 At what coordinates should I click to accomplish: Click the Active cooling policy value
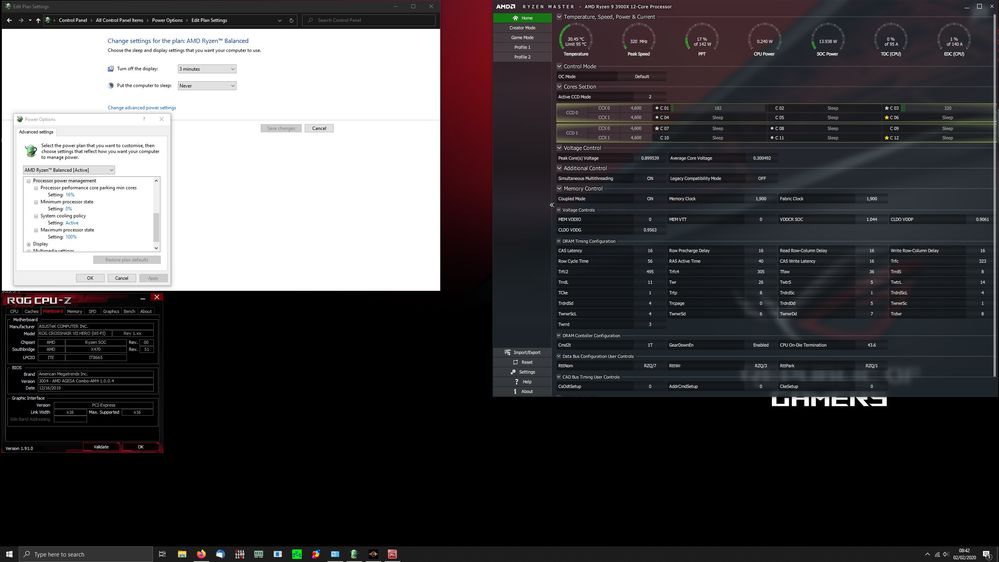[x=72, y=223]
